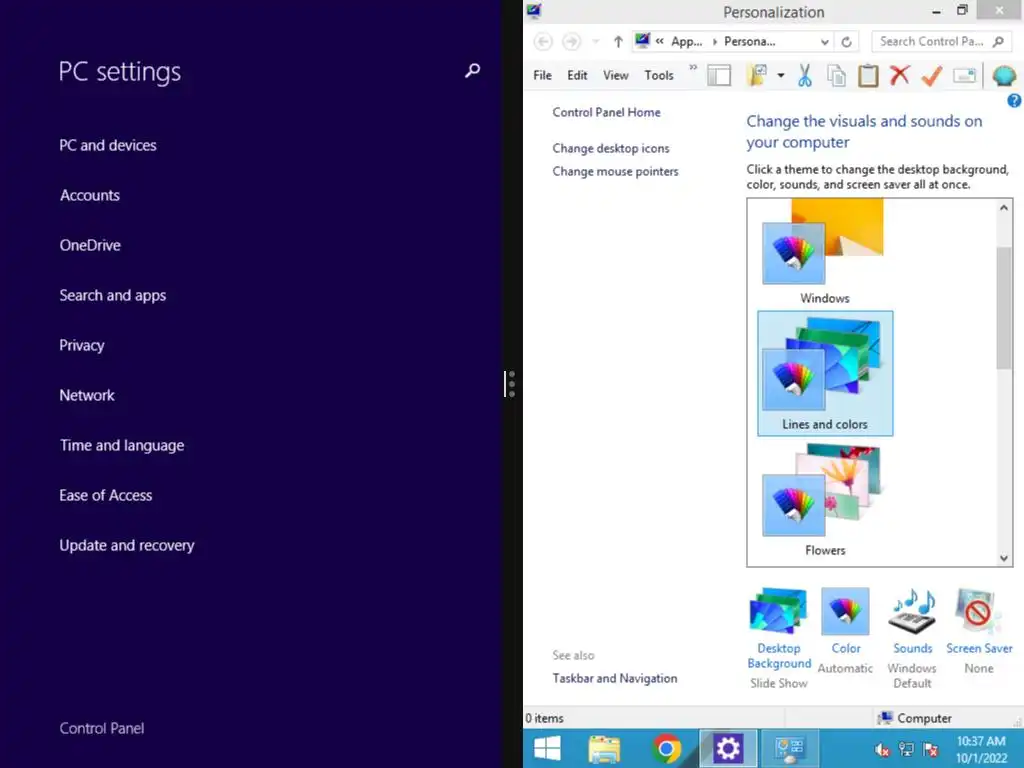Click the PC settings search magnifier
This screenshot has height=768, width=1024.
472,71
